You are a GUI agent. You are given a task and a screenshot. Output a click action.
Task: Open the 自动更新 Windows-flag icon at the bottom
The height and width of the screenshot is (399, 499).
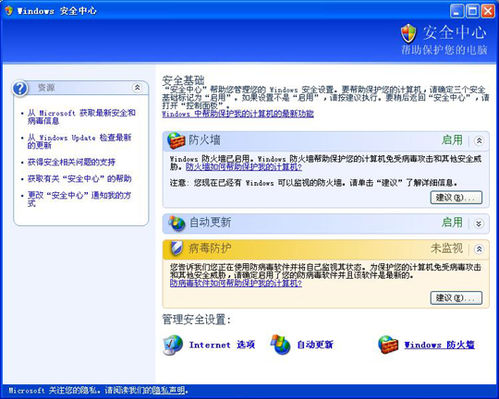pyautogui.click(x=280, y=345)
